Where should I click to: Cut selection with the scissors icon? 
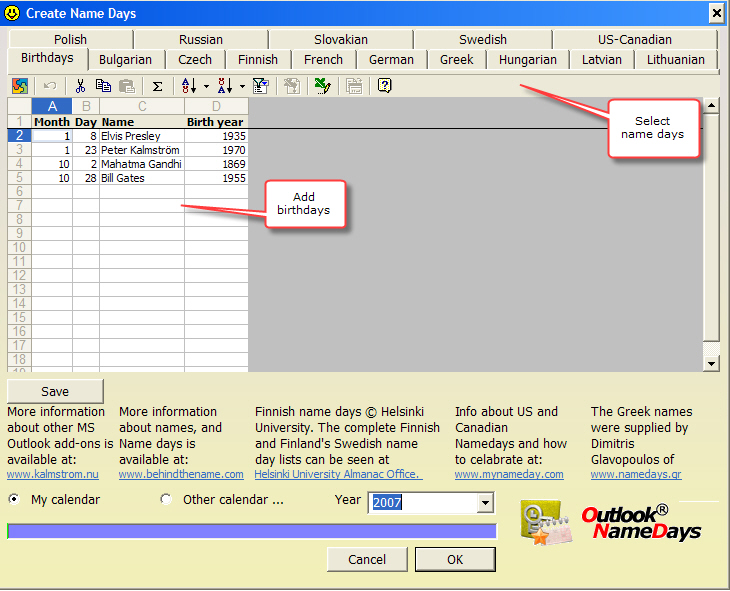click(x=80, y=86)
